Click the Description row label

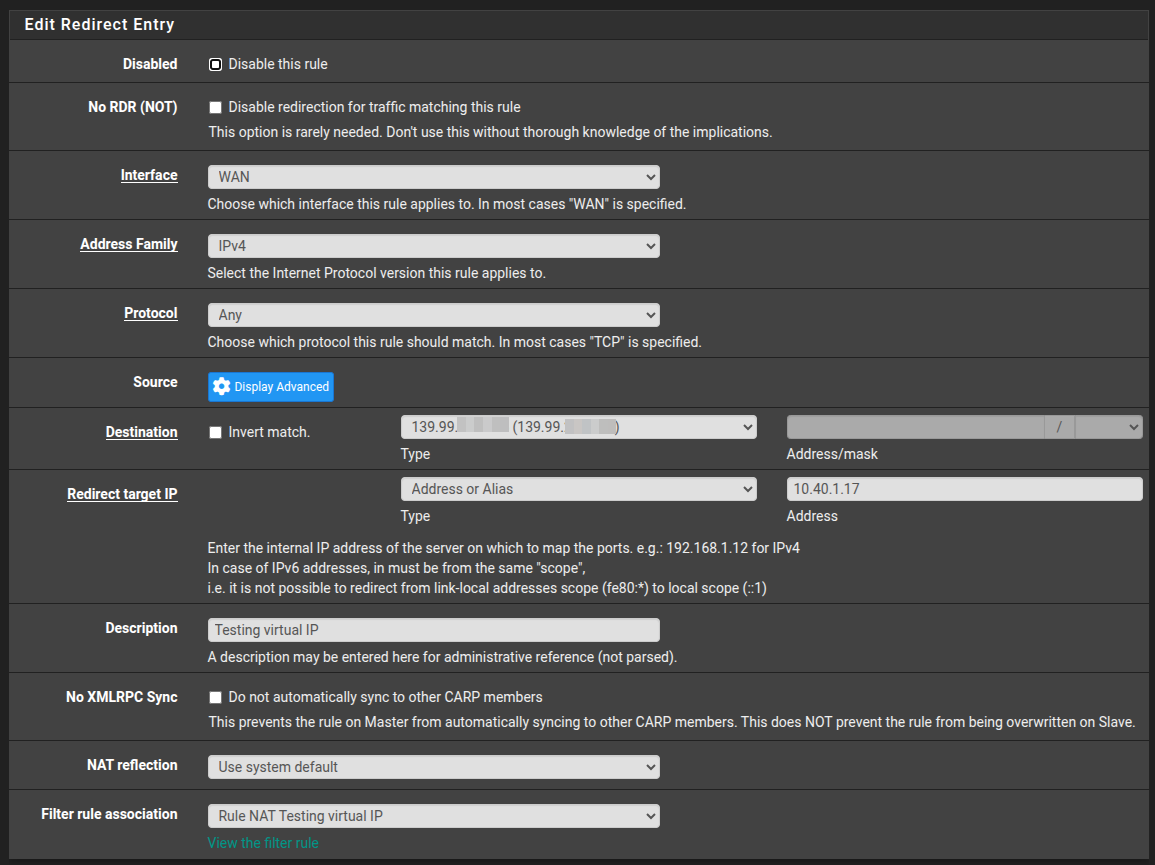coord(141,628)
